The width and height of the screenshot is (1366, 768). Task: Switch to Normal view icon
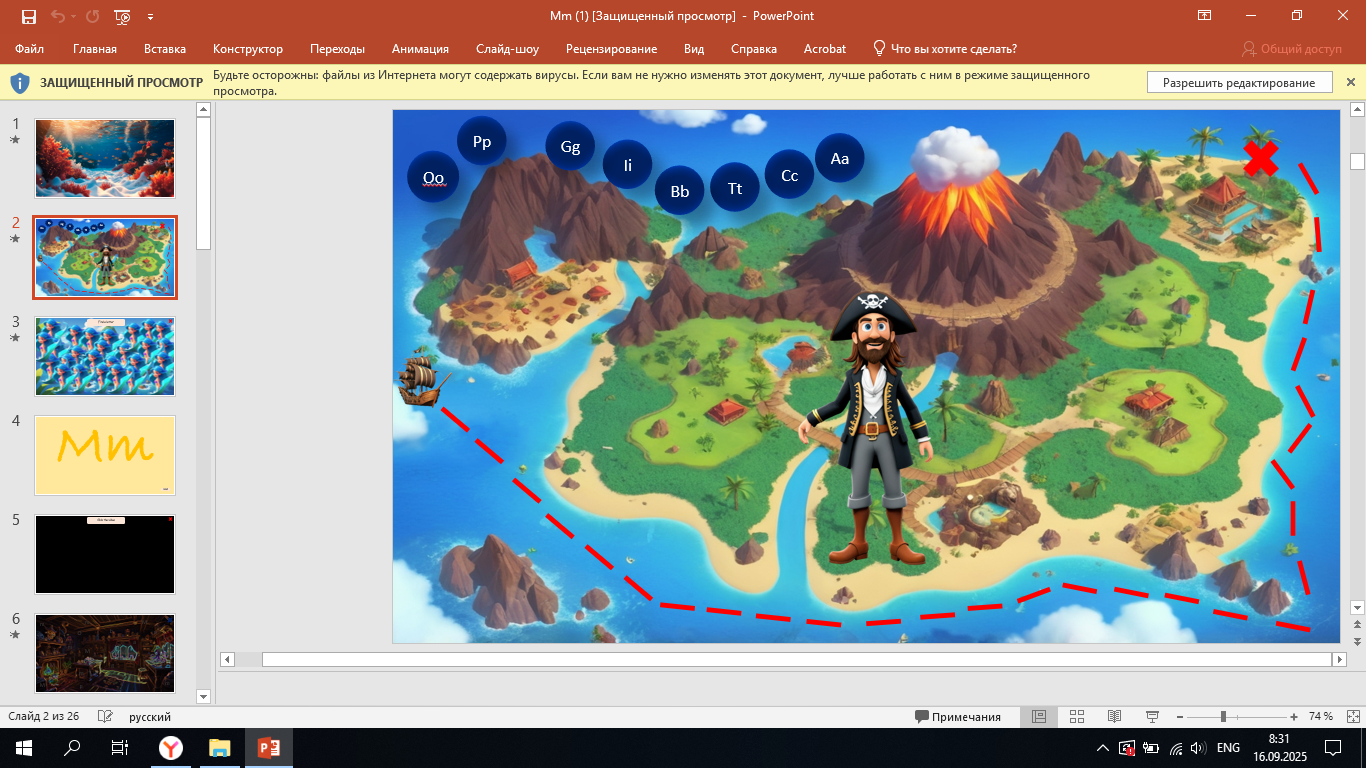pos(1039,717)
